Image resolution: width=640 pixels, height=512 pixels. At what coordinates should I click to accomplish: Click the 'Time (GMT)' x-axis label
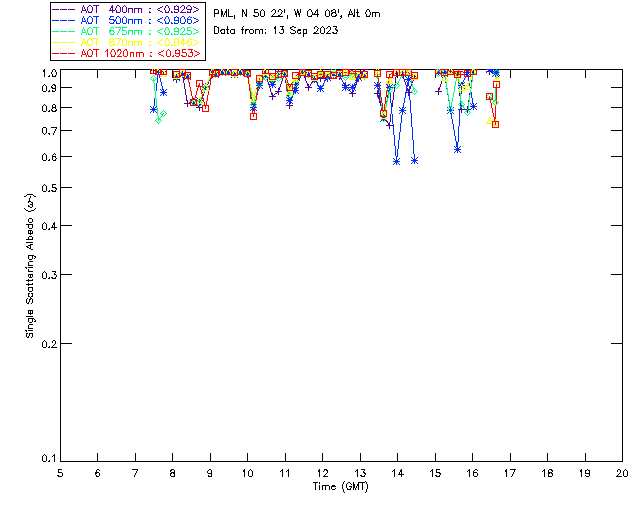[340, 487]
